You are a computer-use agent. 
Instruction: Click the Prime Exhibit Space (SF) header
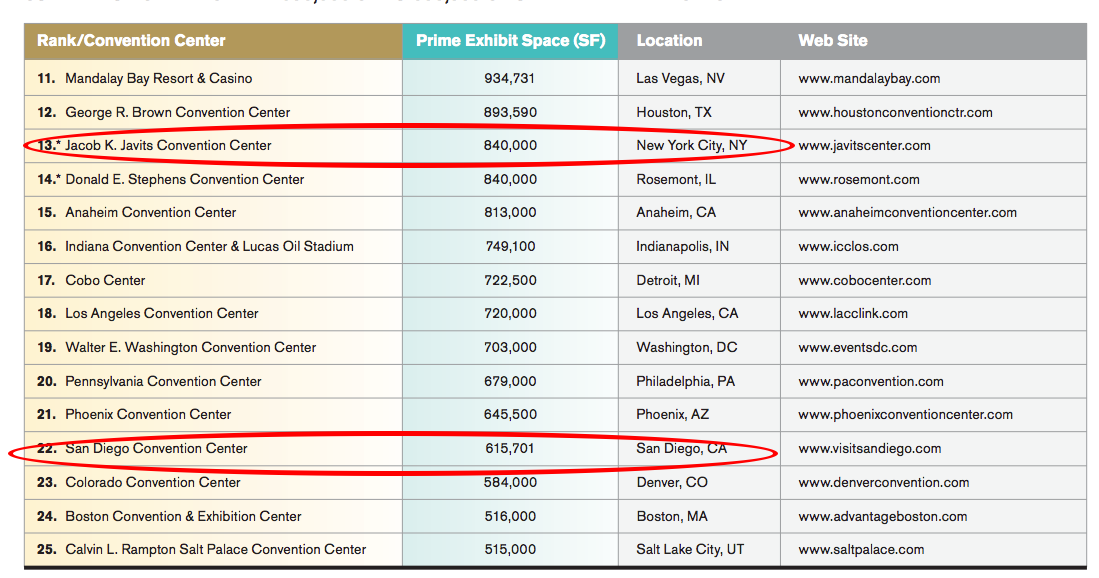point(510,41)
